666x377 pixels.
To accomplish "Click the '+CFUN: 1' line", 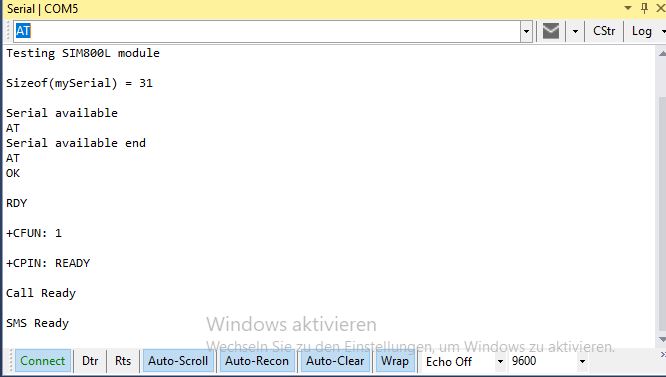I will (x=34, y=233).
